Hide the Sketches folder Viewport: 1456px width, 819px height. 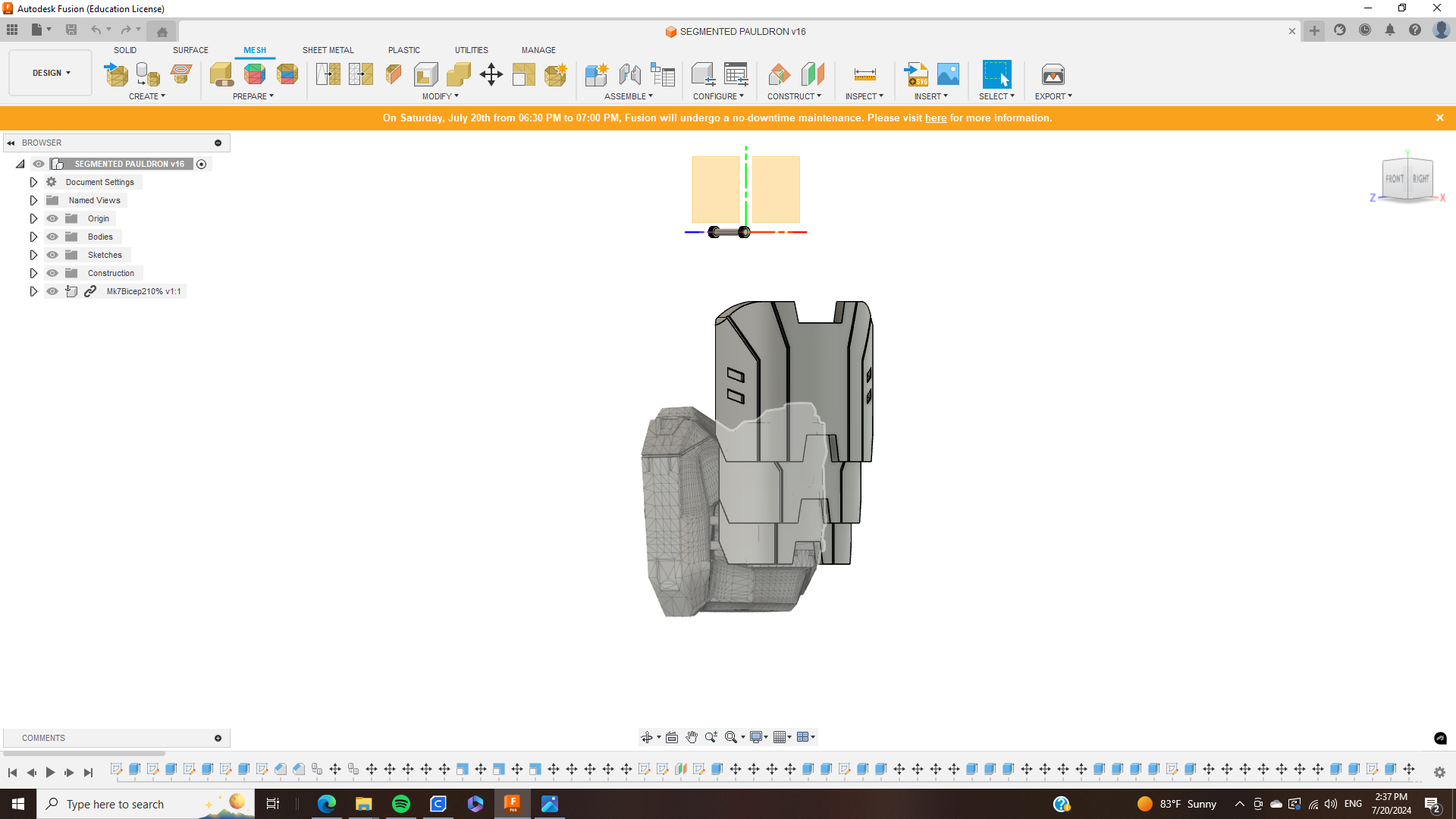(52, 255)
